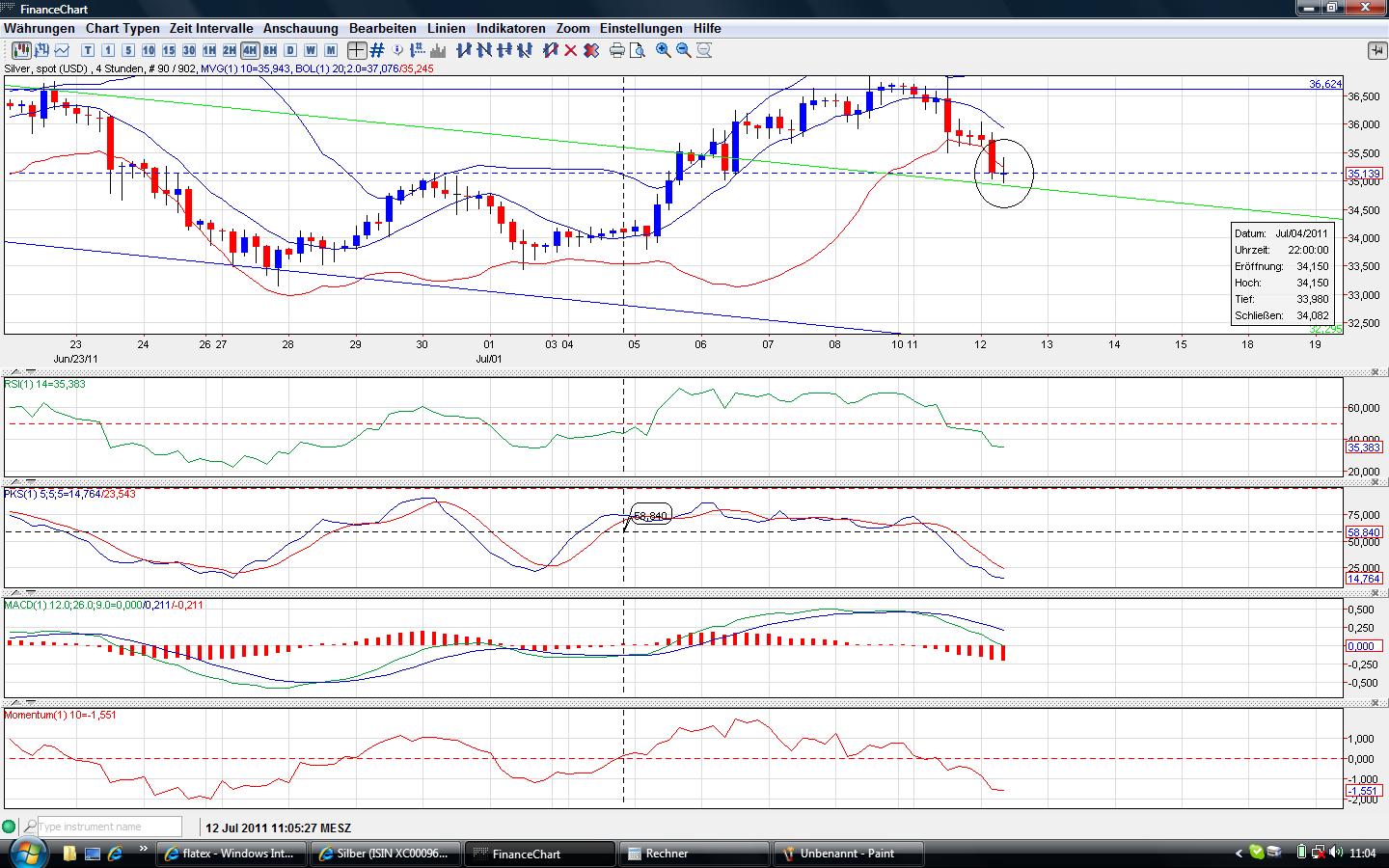Open the print preview icon
The width and height of the screenshot is (1389, 868).
(x=638, y=50)
